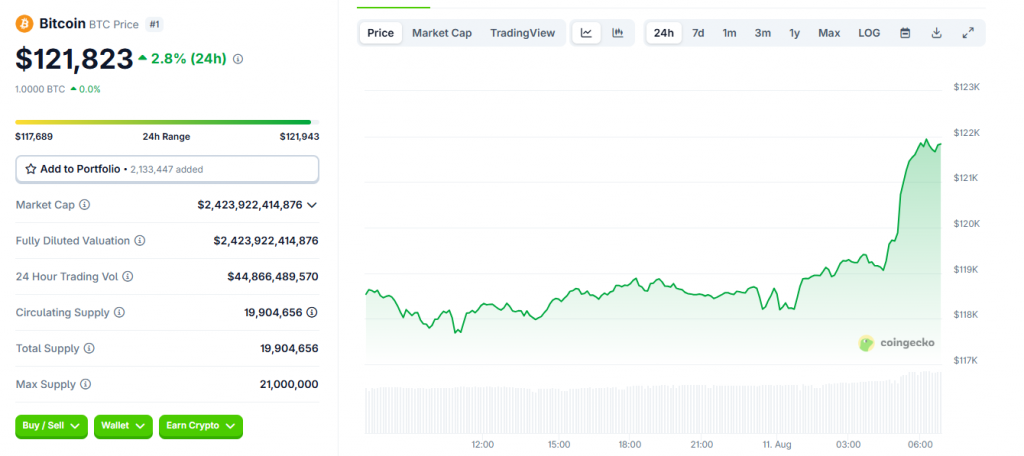Viewport: 1024px width, 456px height.
Task: Open Circulating Supply label info icon
Action: pyautogui.click(x=119, y=312)
